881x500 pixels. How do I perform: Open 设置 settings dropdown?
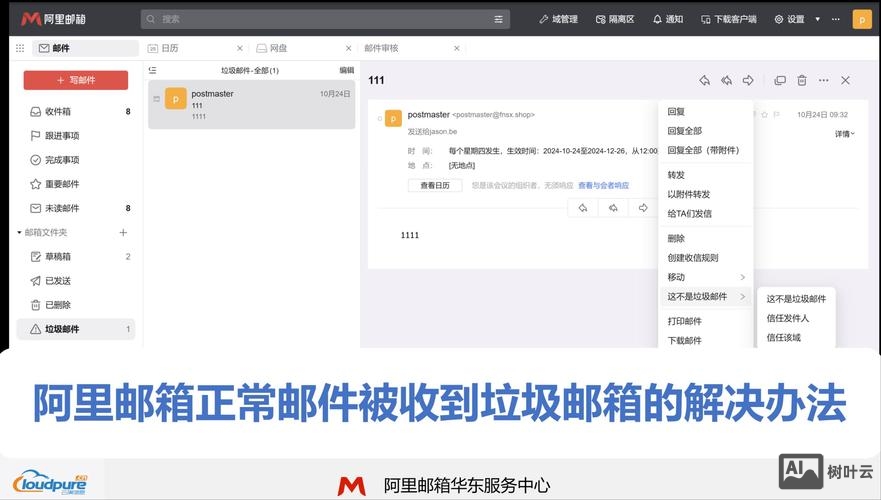[x=797, y=19]
